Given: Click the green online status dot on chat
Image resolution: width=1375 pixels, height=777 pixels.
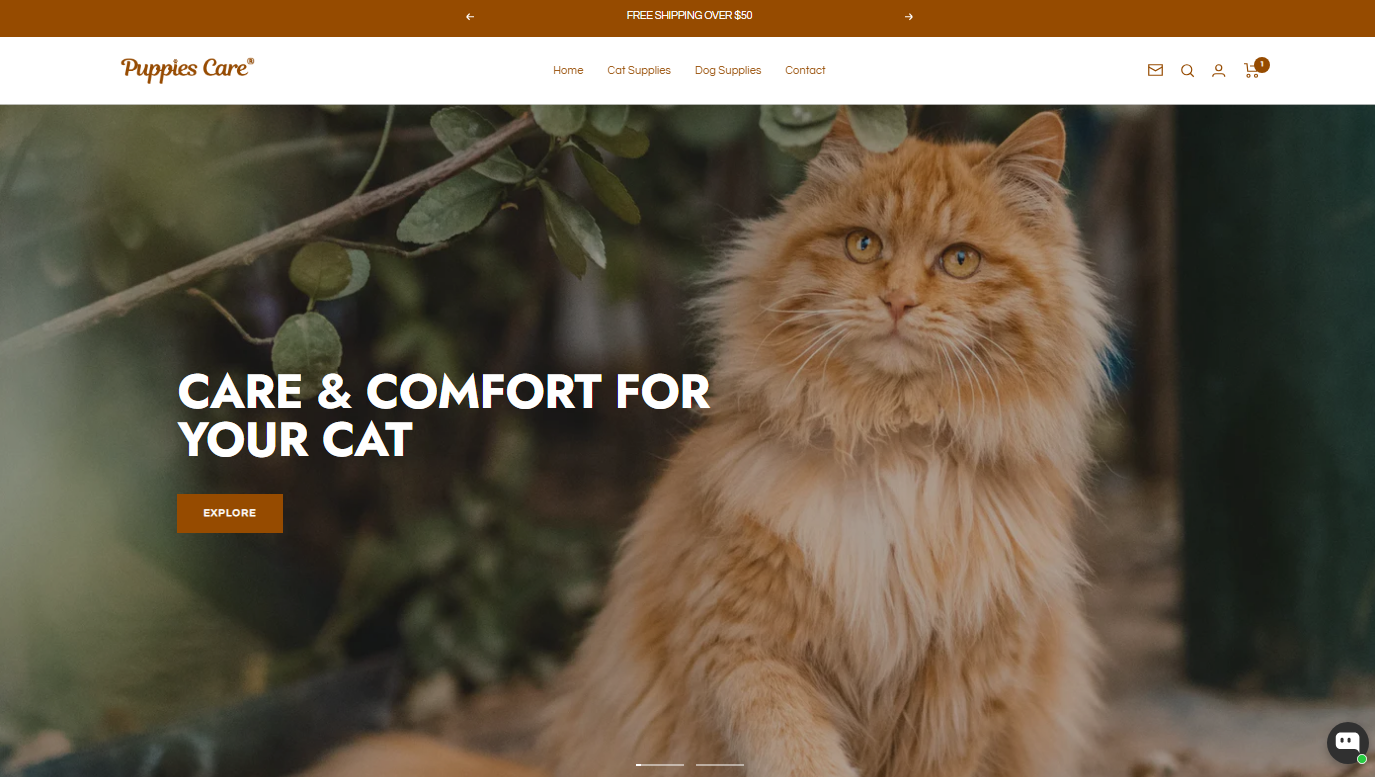Looking at the screenshot, I should pyautogui.click(x=1362, y=759).
